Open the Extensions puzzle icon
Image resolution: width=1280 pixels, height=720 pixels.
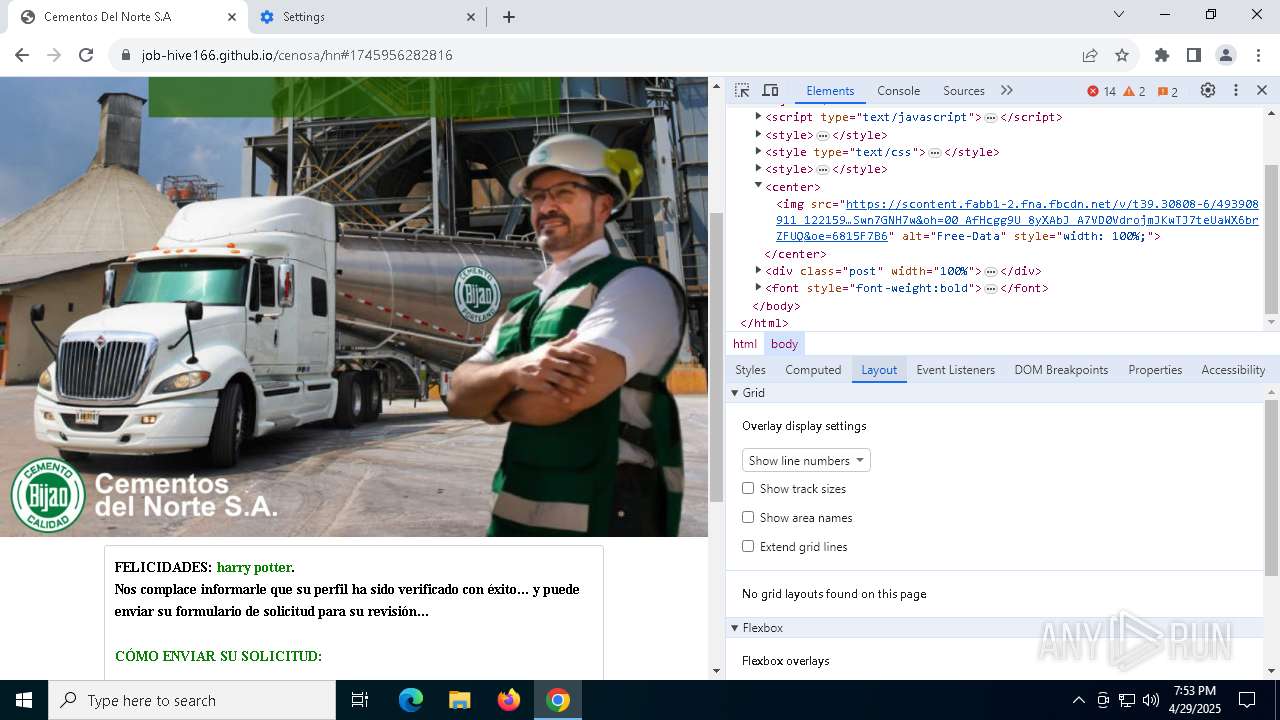pyautogui.click(x=1162, y=55)
